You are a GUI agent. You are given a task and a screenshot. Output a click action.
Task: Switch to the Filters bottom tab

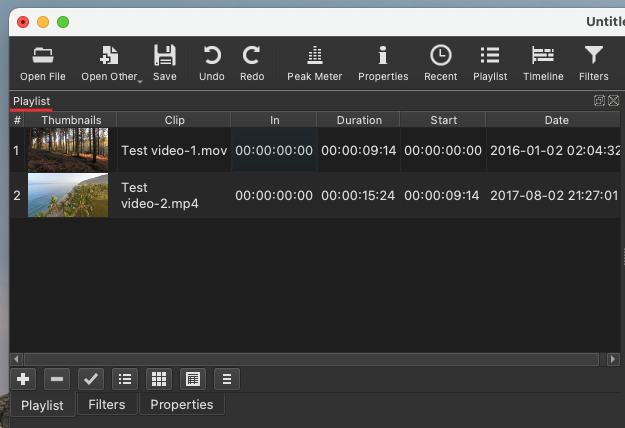106,405
